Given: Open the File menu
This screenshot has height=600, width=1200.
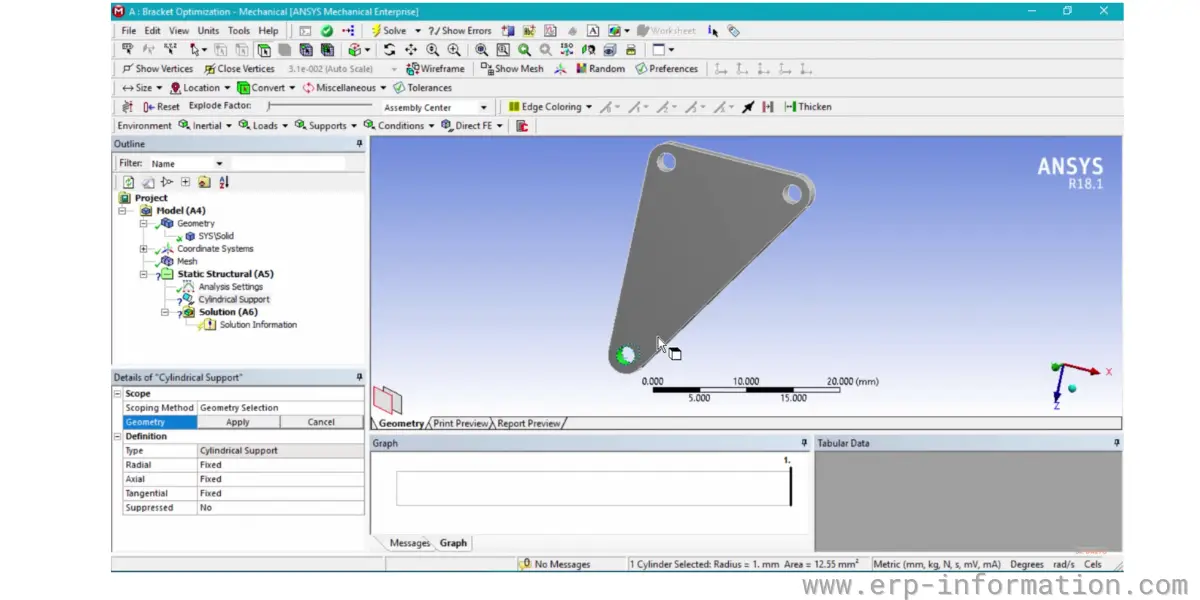Looking at the screenshot, I should click(x=128, y=31).
